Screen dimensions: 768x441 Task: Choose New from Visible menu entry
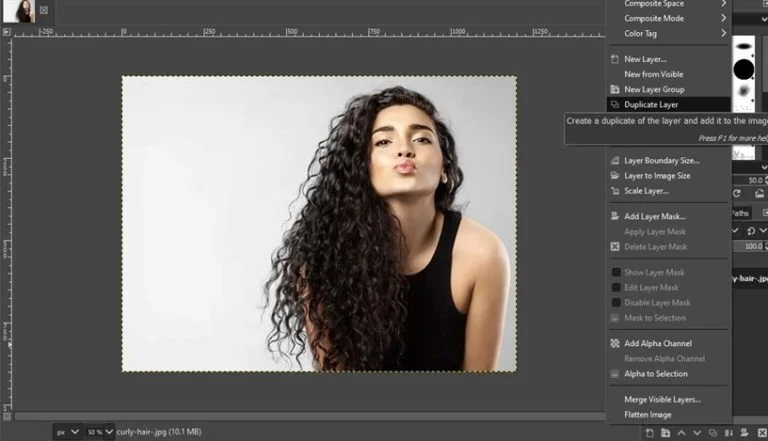coord(653,74)
